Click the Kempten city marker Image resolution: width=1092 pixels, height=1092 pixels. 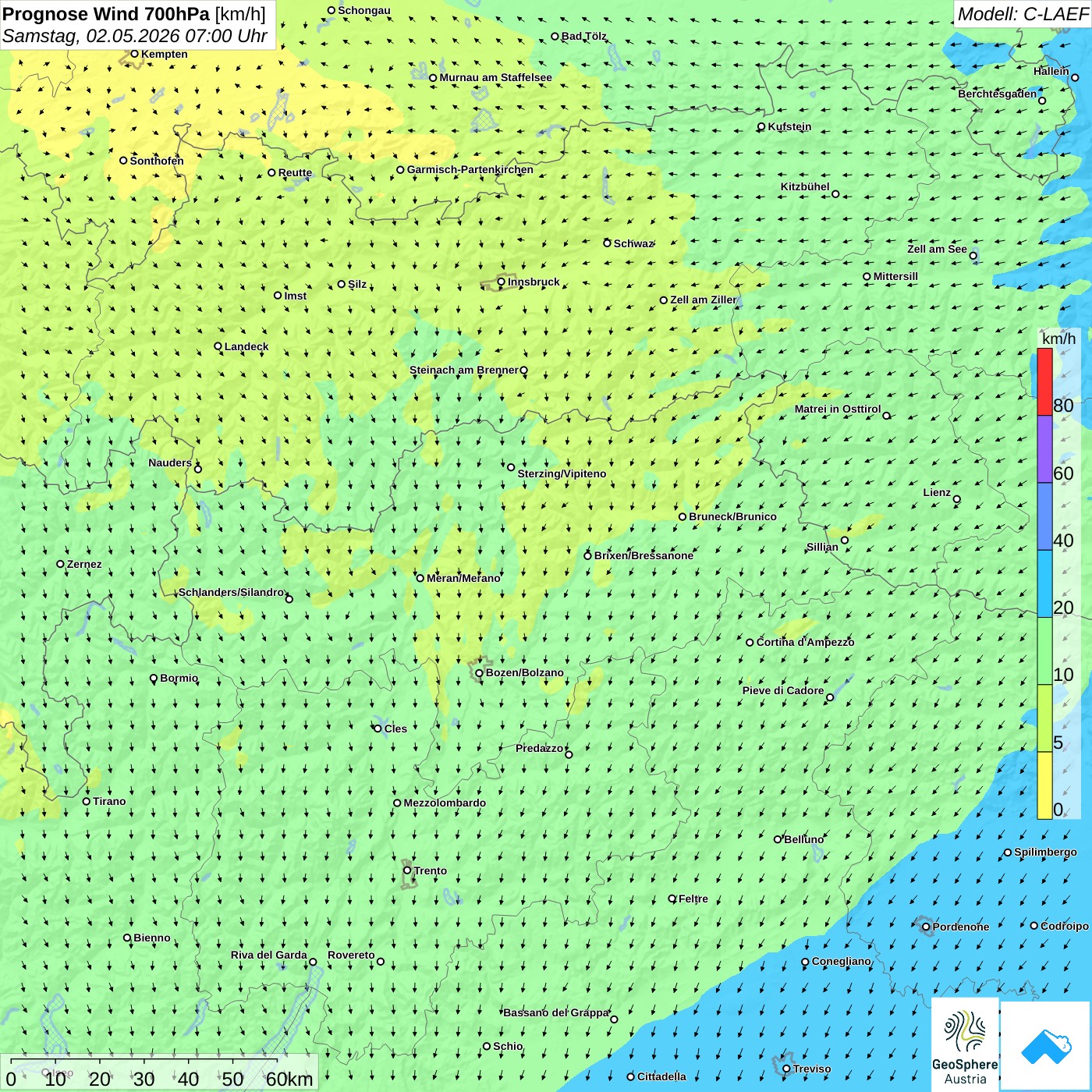coord(134,54)
